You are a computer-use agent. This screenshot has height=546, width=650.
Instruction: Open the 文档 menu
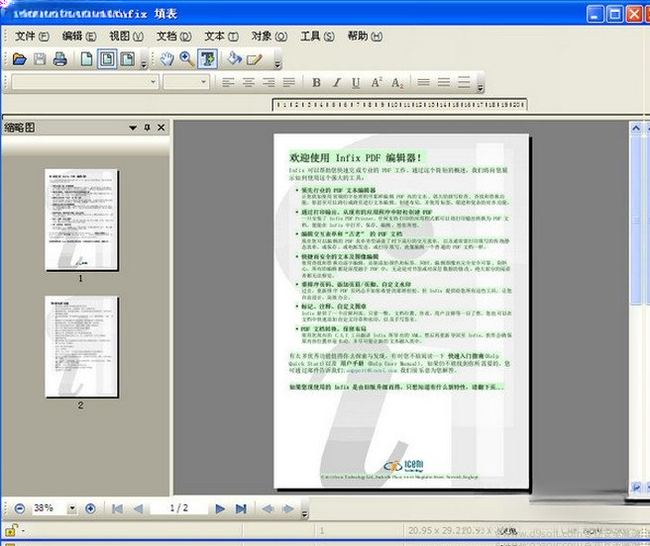(x=174, y=36)
